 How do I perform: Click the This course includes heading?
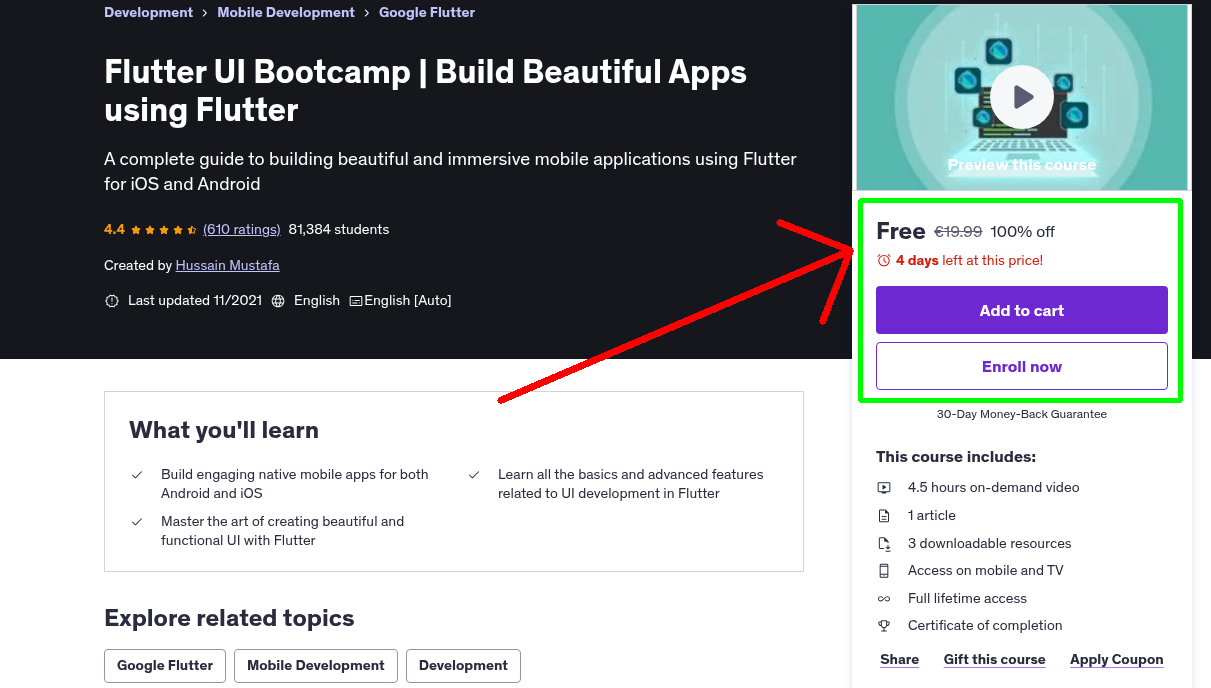(956, 457)
